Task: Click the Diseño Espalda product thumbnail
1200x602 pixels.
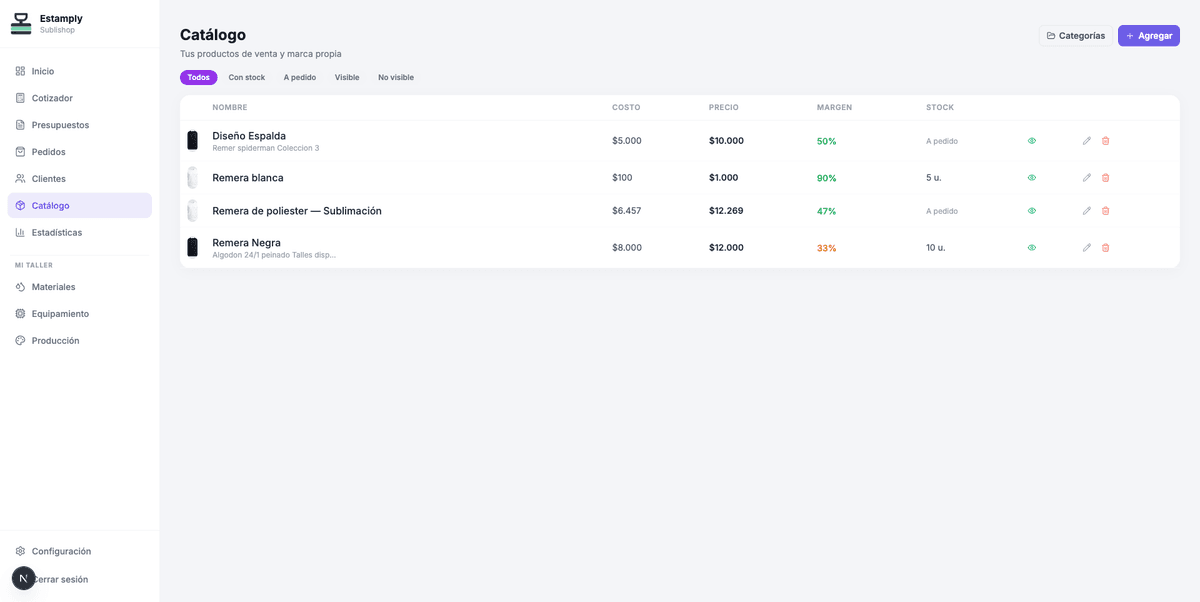Action: pyautogui.click(x=192, y=141)
